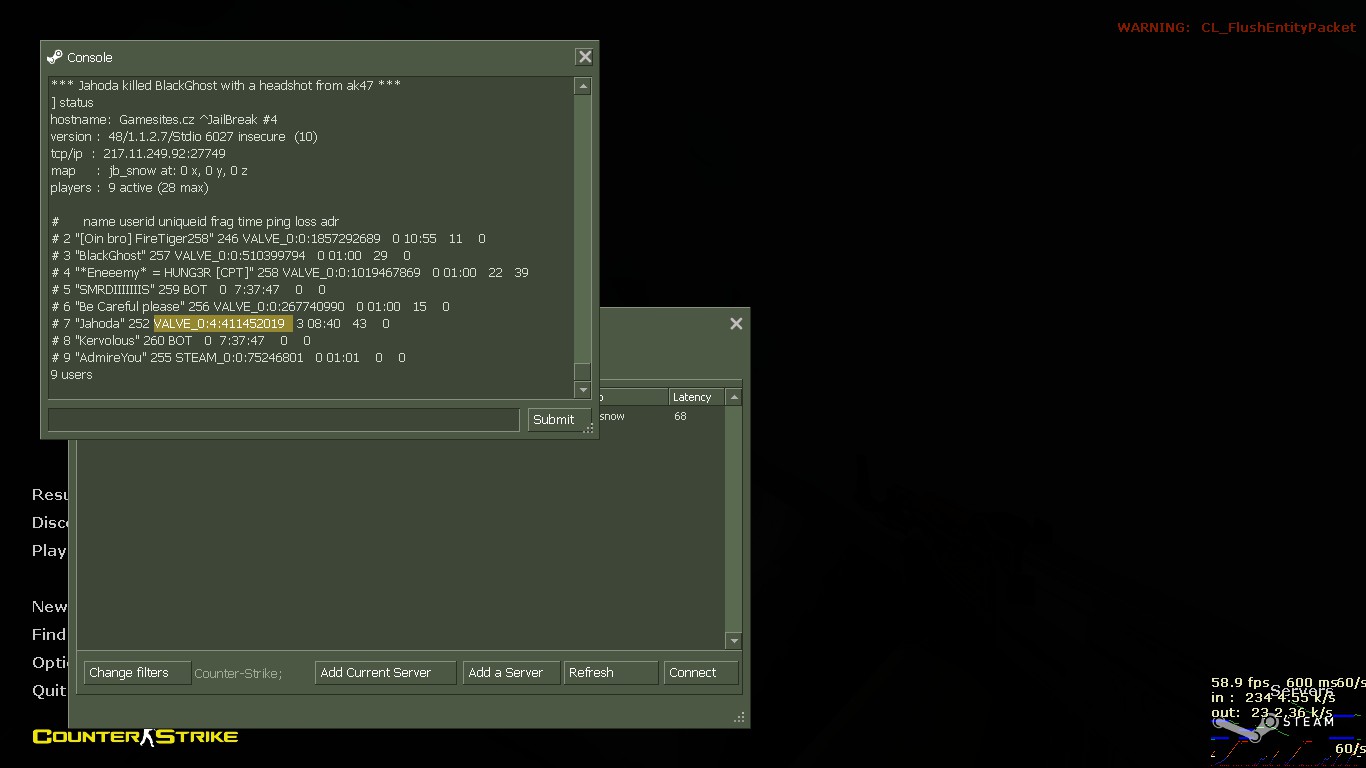Connect to the selected server
Image resolution: width=1366 pixels, height=768 pixels.
tap(701, 673)
